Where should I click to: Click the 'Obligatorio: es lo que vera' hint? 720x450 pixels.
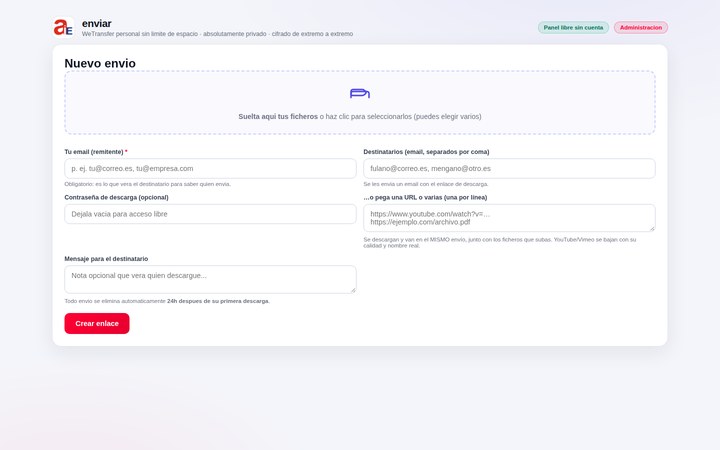[x=147, y=184]
